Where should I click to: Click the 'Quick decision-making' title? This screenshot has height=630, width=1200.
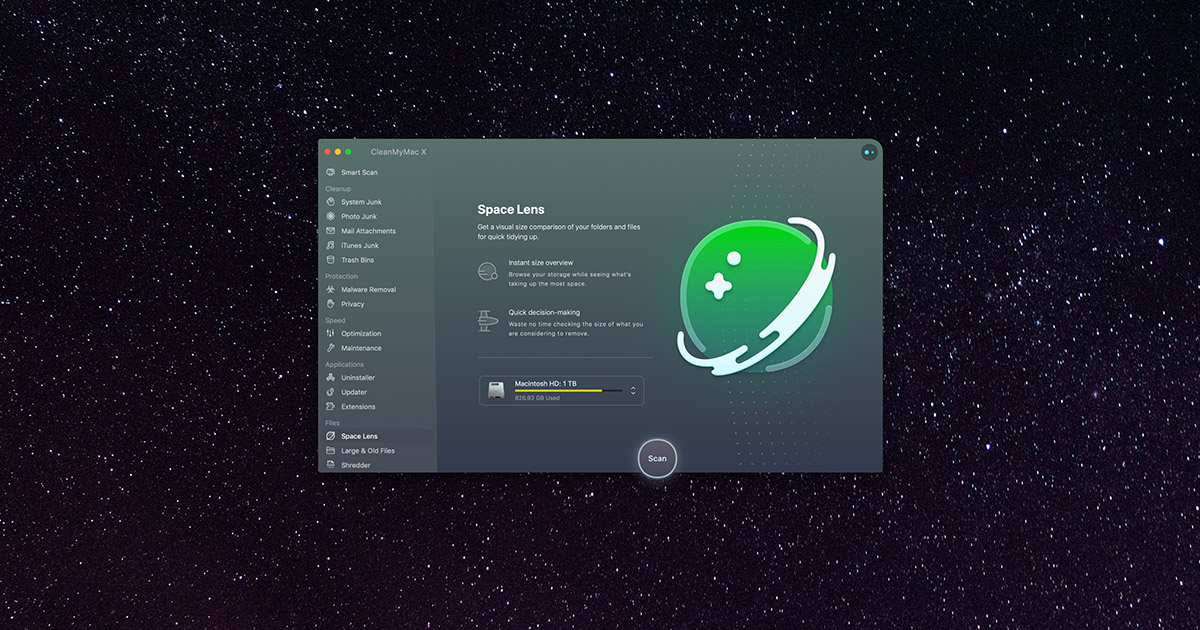544,312
